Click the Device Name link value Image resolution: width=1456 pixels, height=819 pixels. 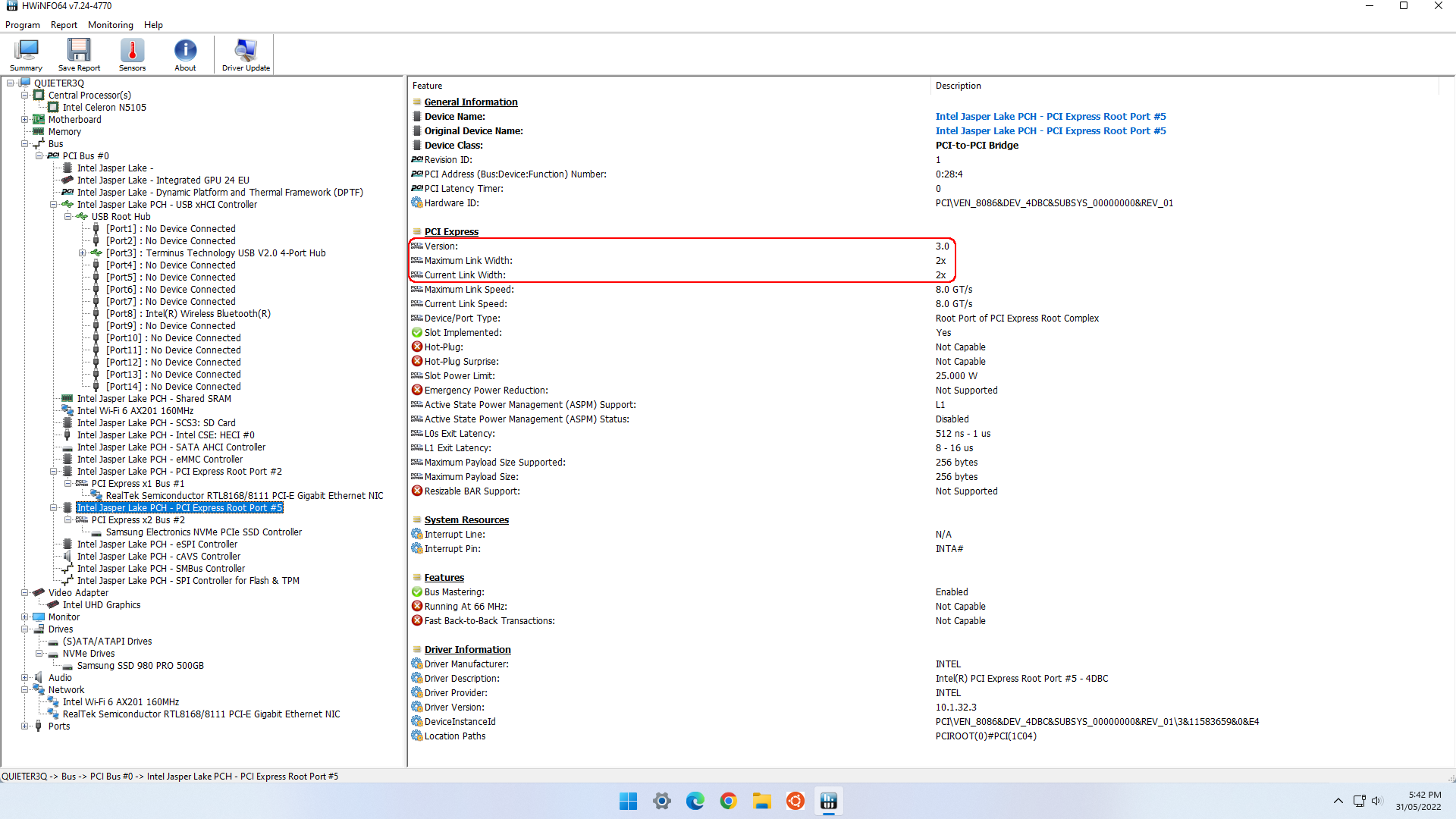tap(1050, 117)
